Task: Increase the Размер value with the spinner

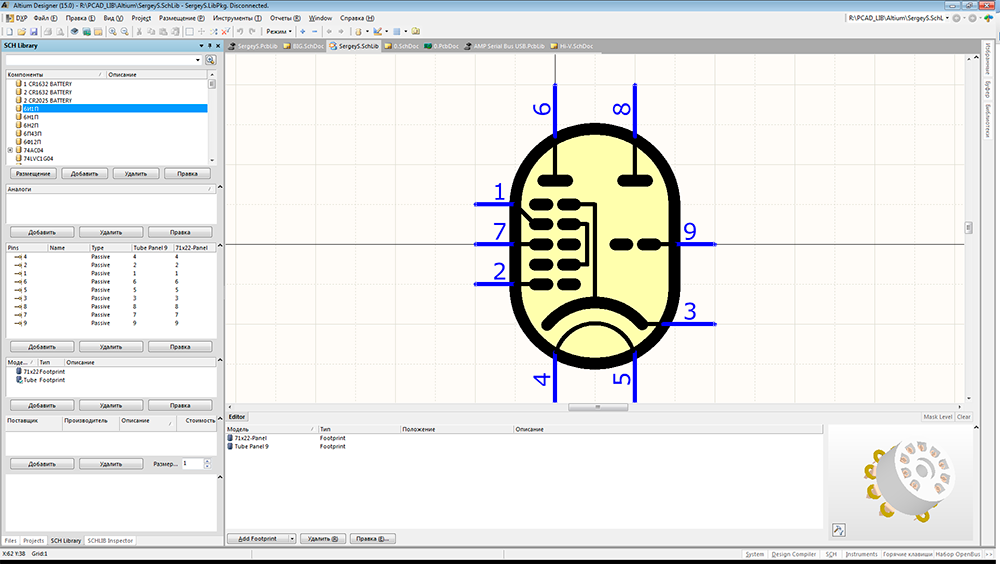Action: coord(208,461)
